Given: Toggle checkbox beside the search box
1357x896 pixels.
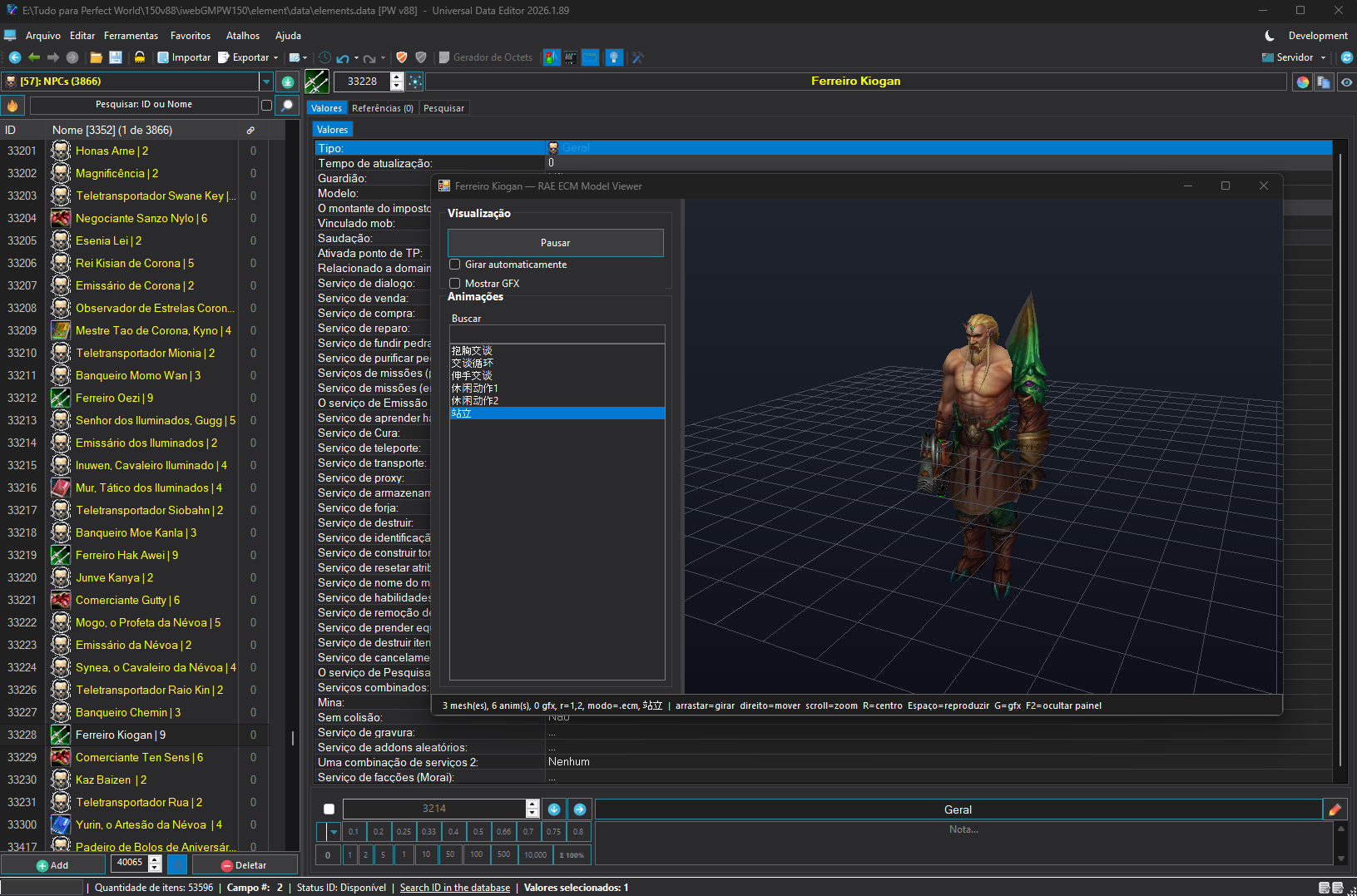Looking at the screenshot, I should (x=266, y=105).
